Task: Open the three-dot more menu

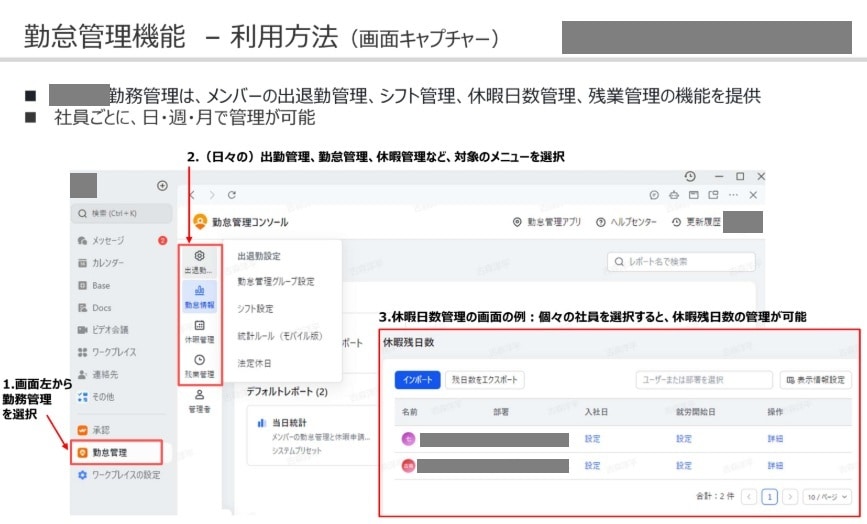Action: click(733, 195)
